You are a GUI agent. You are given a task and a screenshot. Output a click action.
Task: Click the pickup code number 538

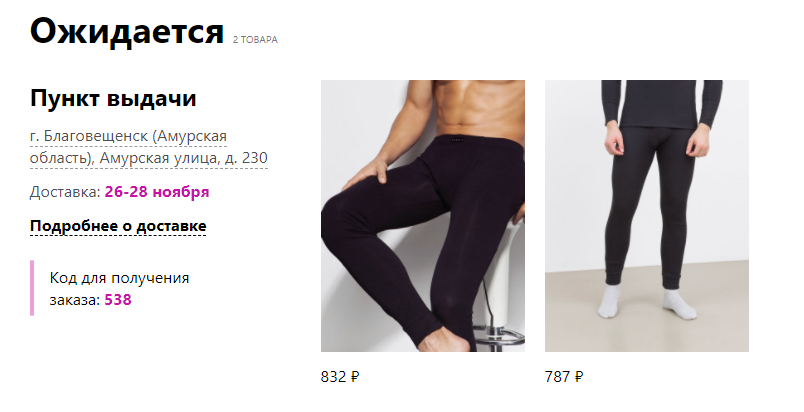pyautogui.click(x=118, y=300)
